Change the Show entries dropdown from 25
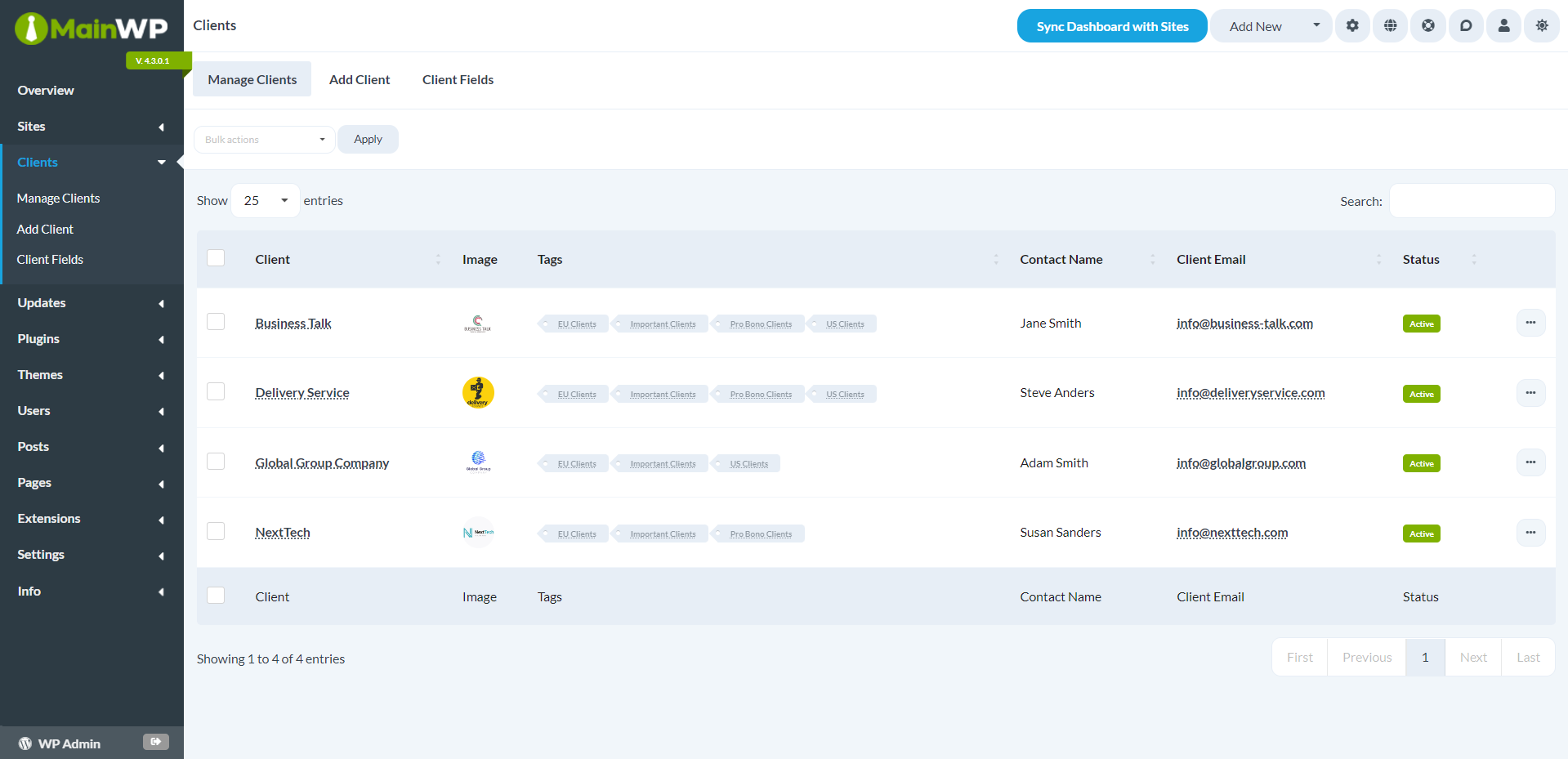1568x759 pixels. (x=265, y=200)
